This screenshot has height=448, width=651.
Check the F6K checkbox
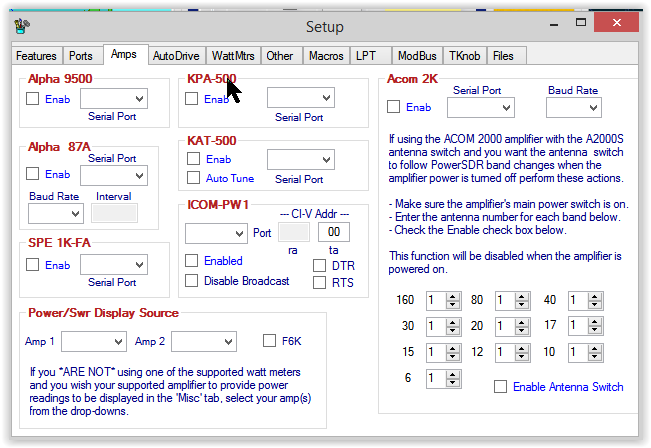[269, 341]
